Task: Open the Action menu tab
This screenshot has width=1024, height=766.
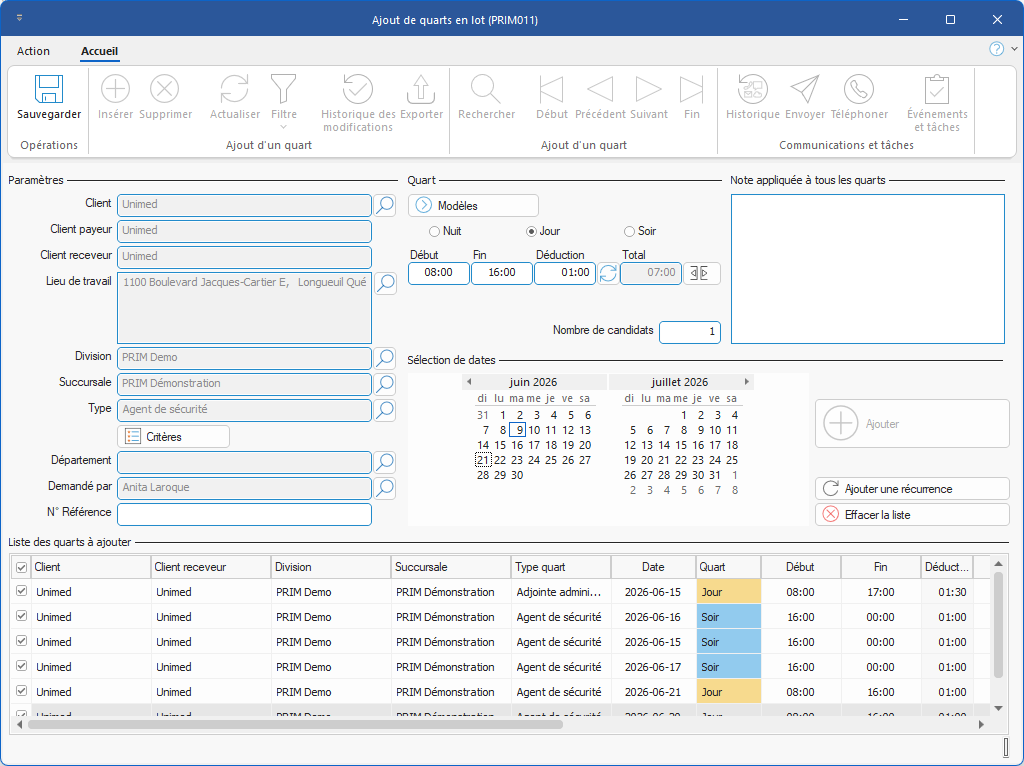Action: click(x=33, y=51)
